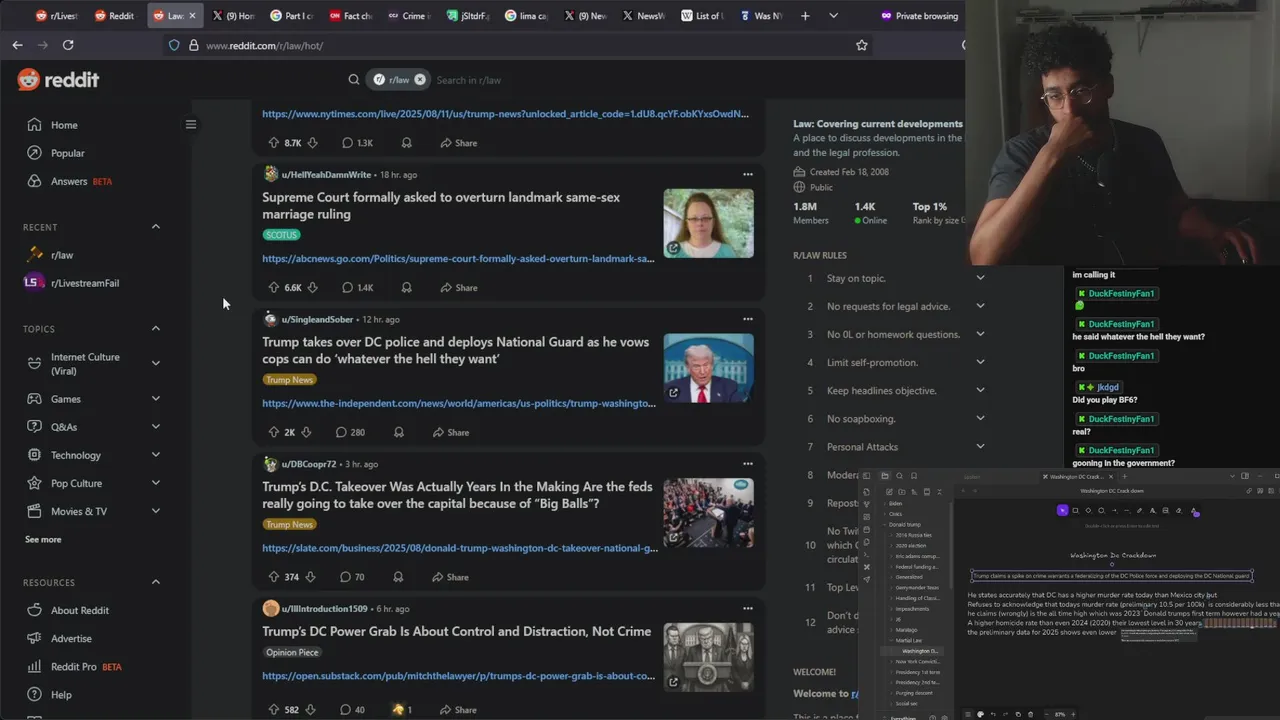Open the 280 comments on the DC police post
1280x720 pixels.
coord(350,432)
